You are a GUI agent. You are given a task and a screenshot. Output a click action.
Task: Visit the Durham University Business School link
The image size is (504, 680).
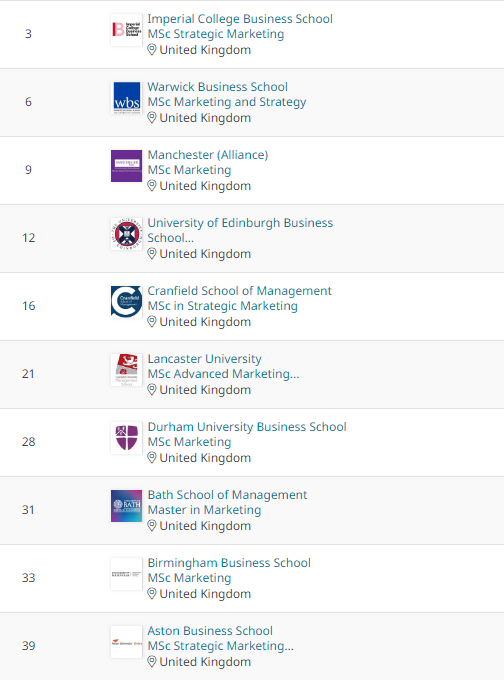(247, 427)
